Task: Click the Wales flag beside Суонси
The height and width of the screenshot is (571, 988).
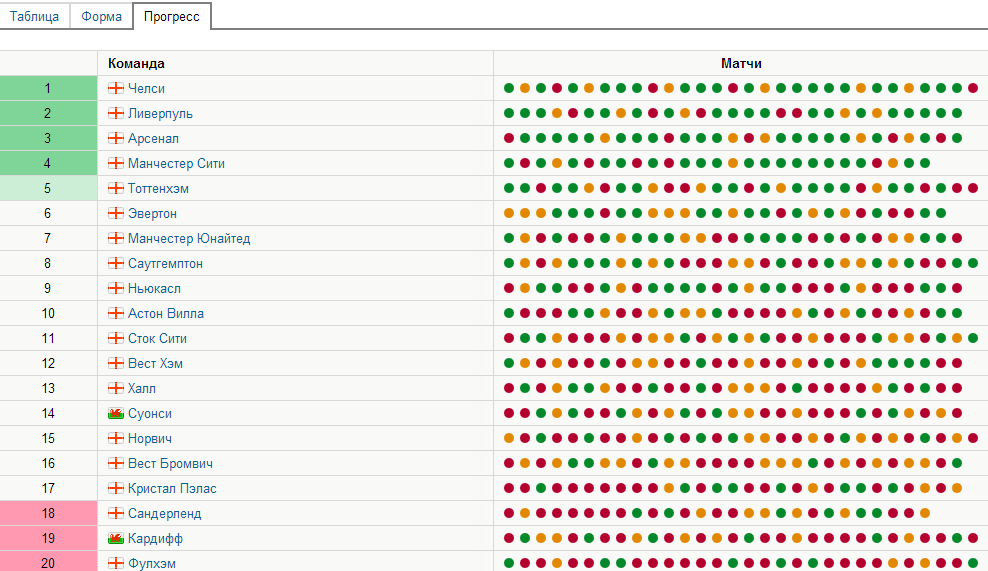Action: [x=116, y=413]
